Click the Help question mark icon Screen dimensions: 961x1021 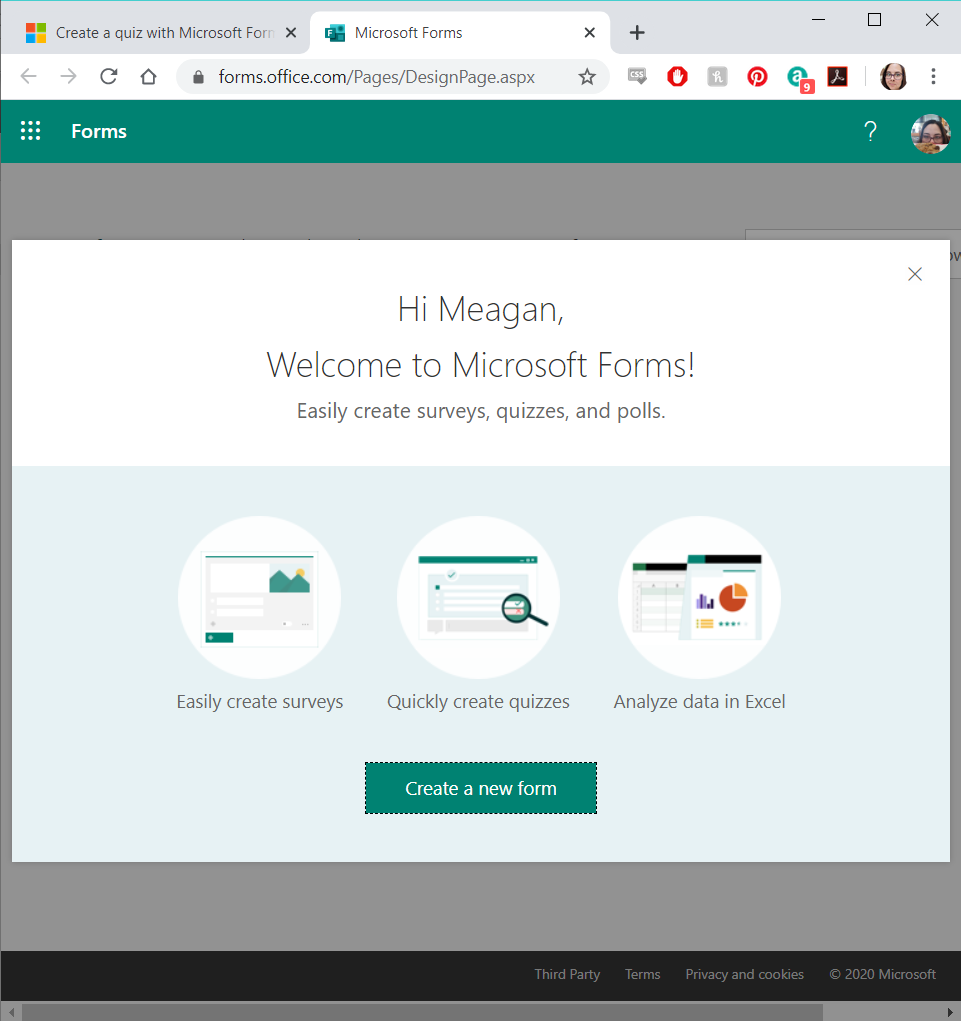[870, 131]
